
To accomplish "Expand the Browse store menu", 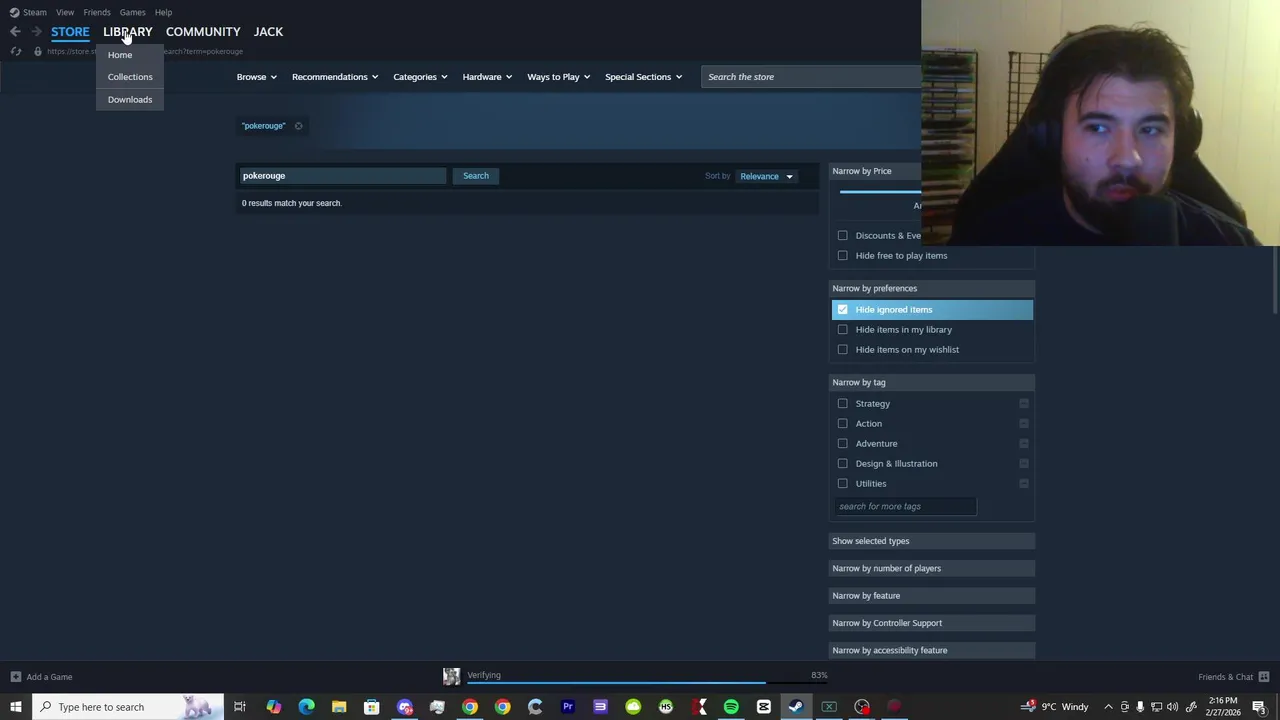I will tap(257, 77).
